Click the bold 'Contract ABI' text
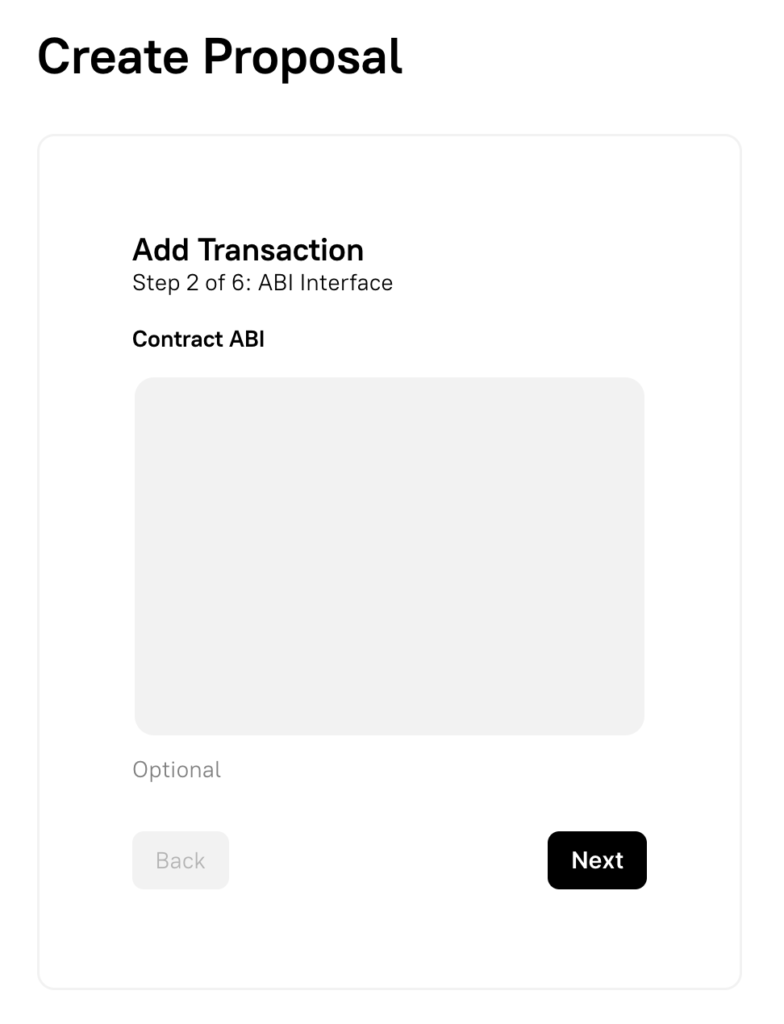This screenshot has height=1024, width=784. coord(198,339)
